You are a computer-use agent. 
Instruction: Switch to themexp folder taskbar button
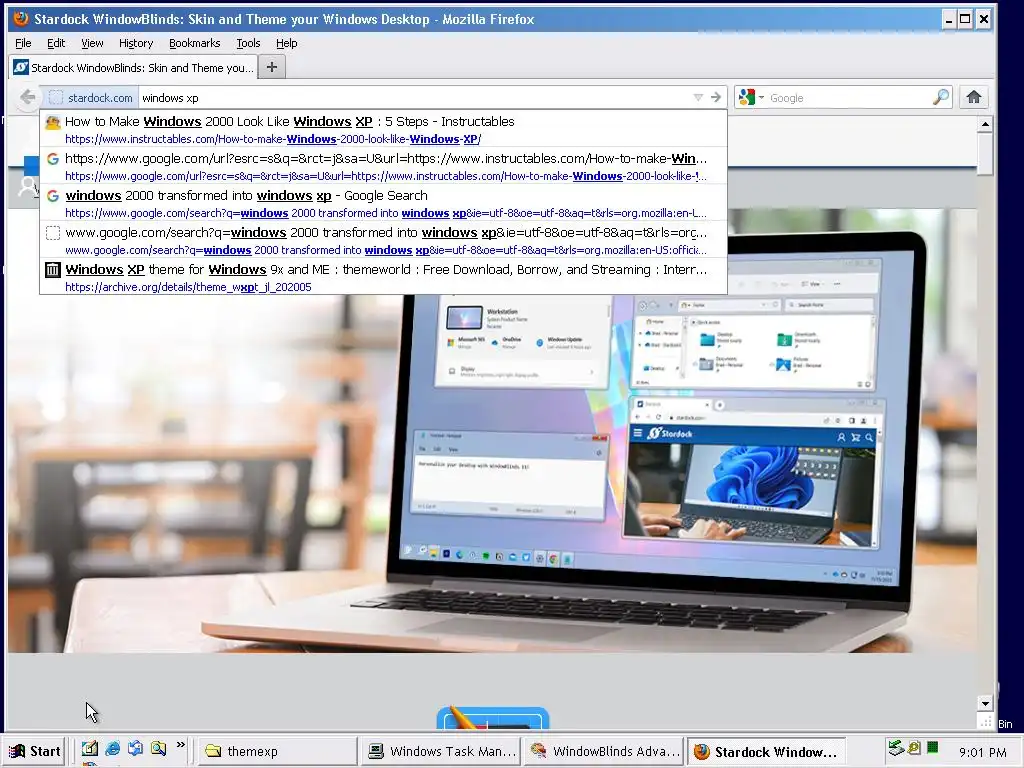coord(277,751)
